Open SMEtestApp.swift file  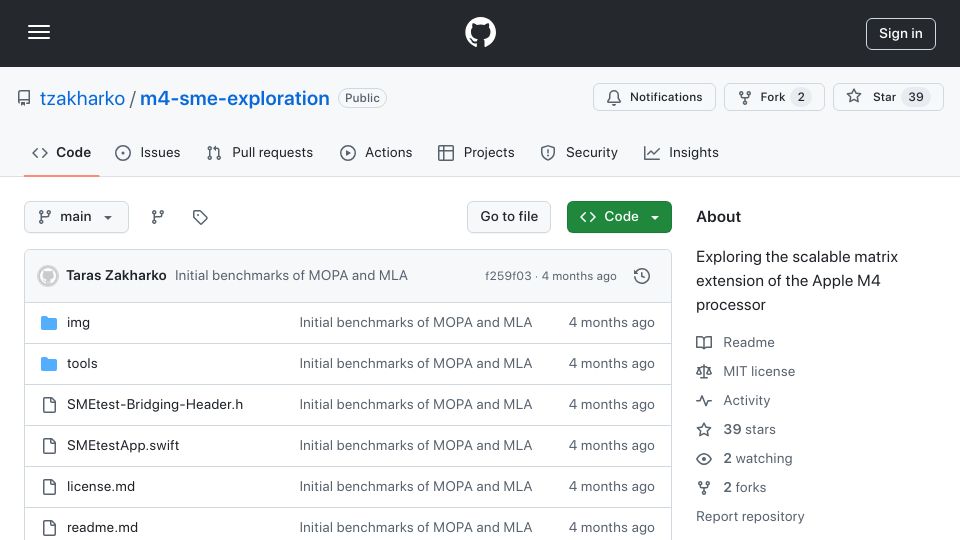coord(123,446)
